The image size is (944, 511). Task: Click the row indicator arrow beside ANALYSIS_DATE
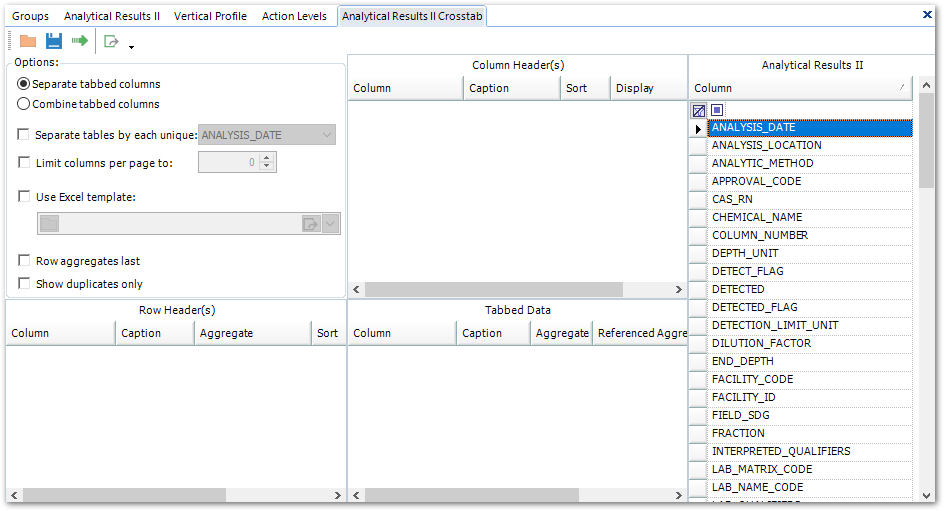pyautogui.click(x=698, y=128)
